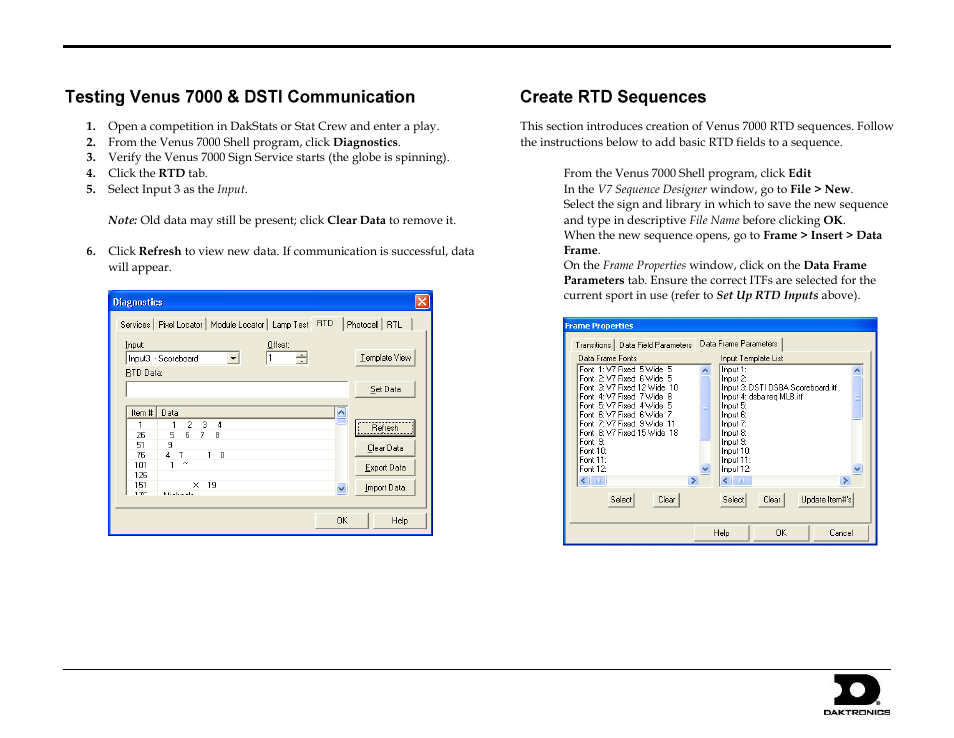
Task: Click right scroll arrow under Data Frame Fonts
Action: pos(693,481)
